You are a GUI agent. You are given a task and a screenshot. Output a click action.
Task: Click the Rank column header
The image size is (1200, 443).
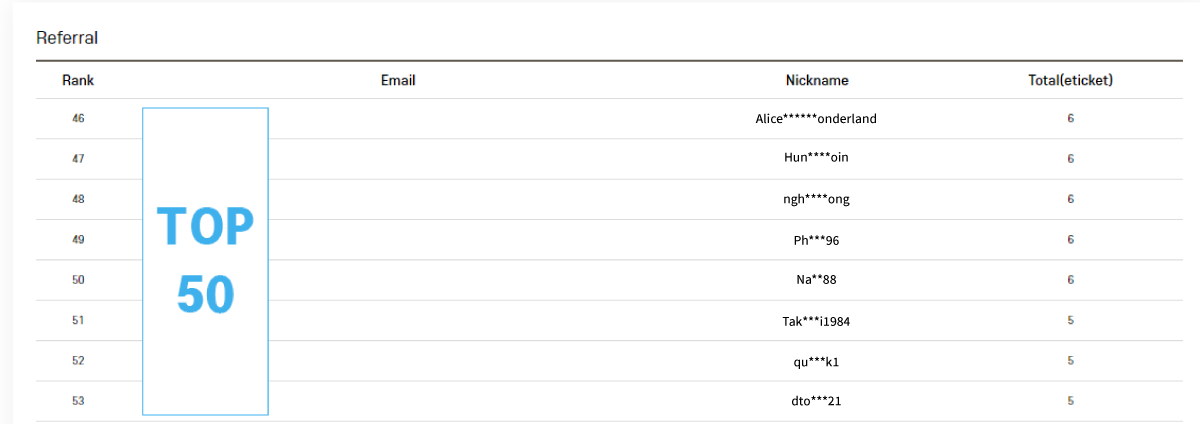coord(78,80)
